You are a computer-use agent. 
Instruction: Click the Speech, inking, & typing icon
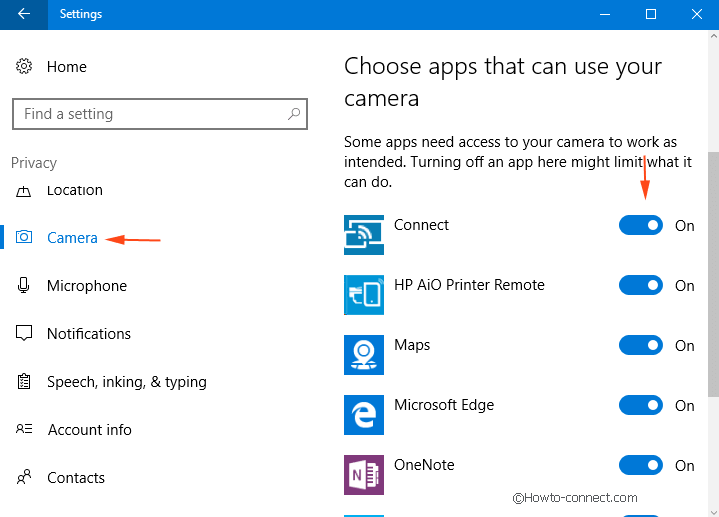click(24, 382)
